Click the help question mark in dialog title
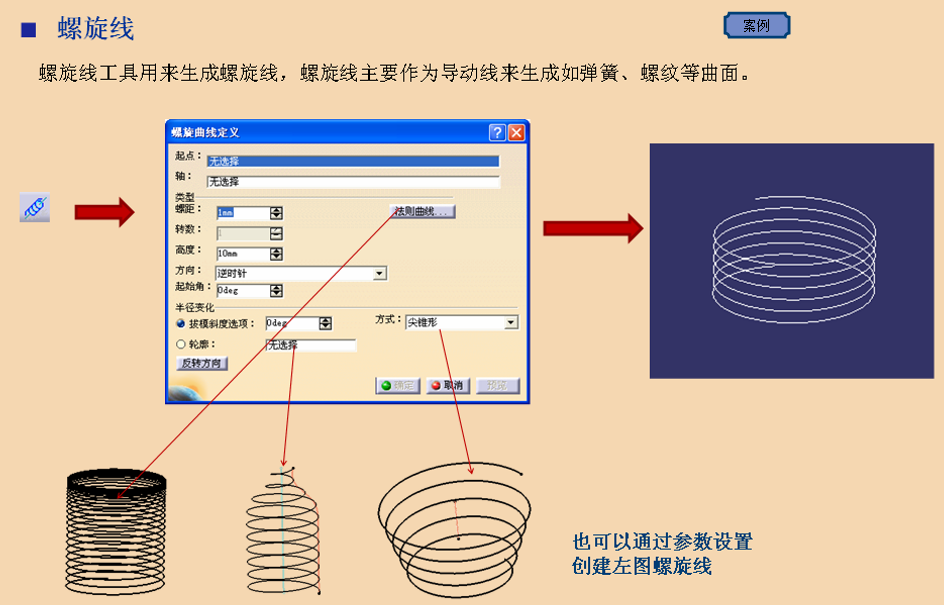Screen dimensions: 944x605 coord(497,132)
